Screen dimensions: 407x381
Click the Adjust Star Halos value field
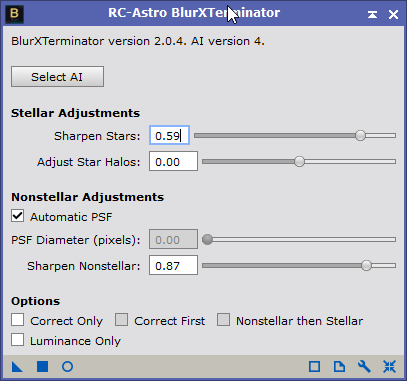click(x=173, y=161)
